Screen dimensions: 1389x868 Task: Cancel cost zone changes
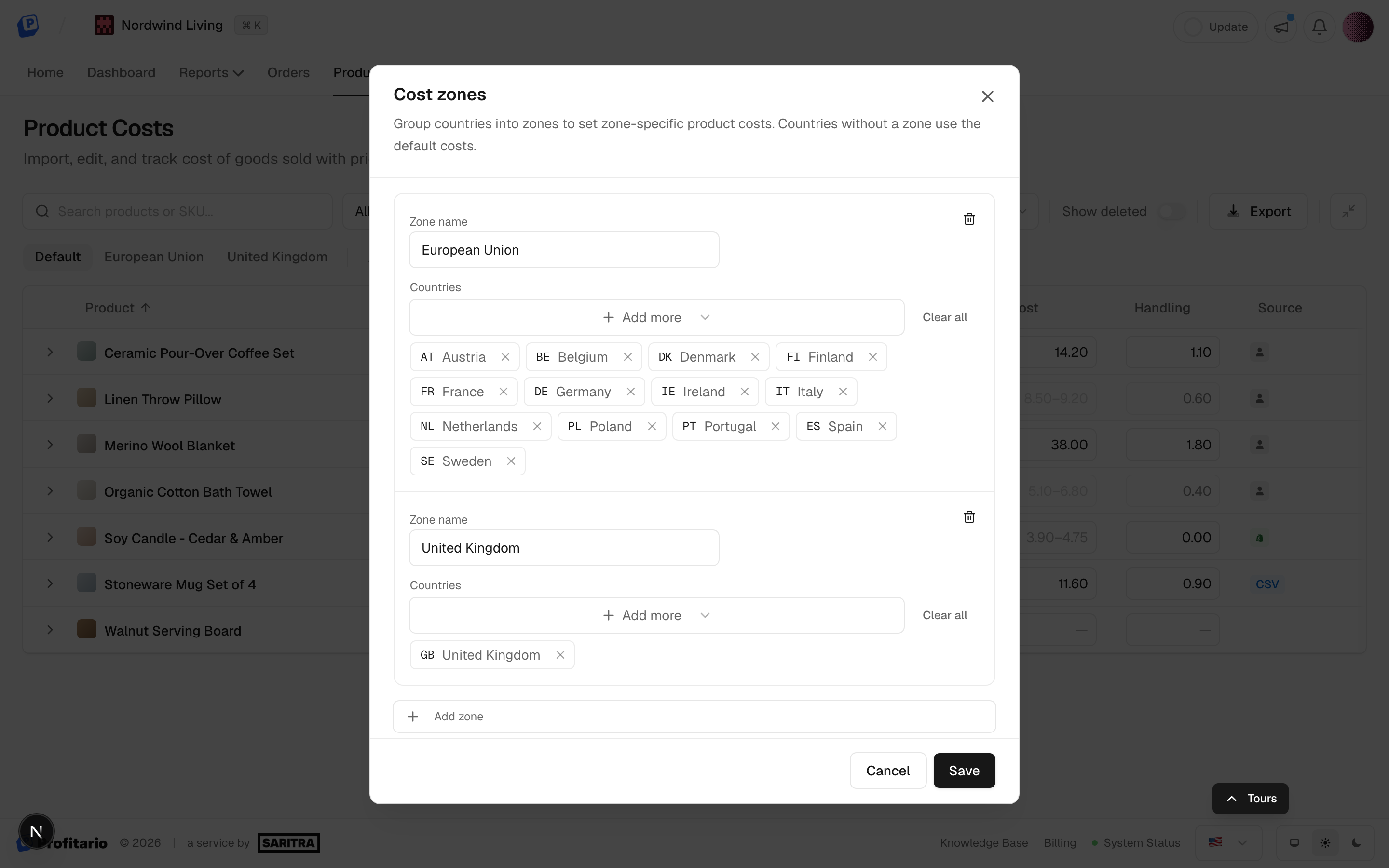(x=887, y=771)
